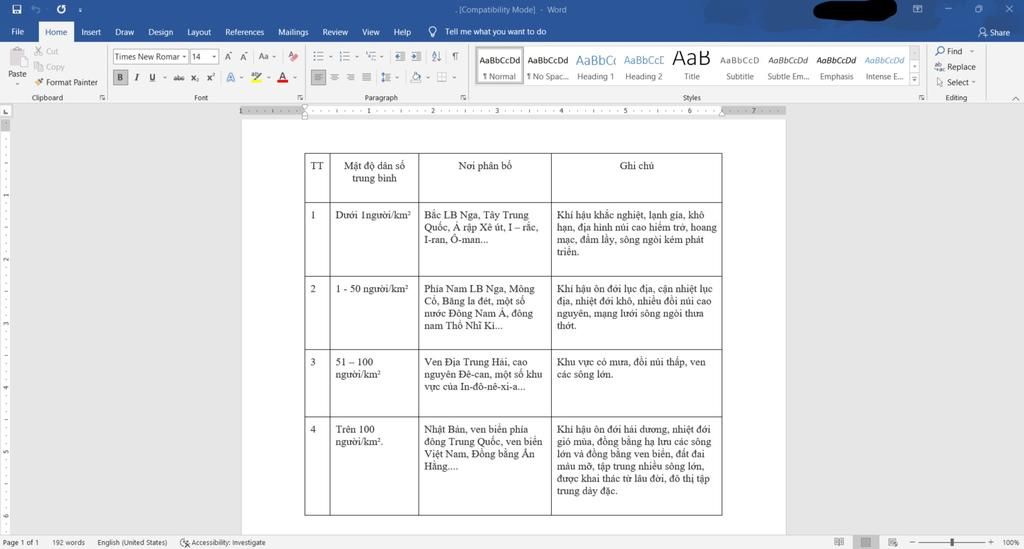The height and width of the screenshot is (549, 1024).
Task: Decrease the paragraph indent
Action: [x=400, y=57]
